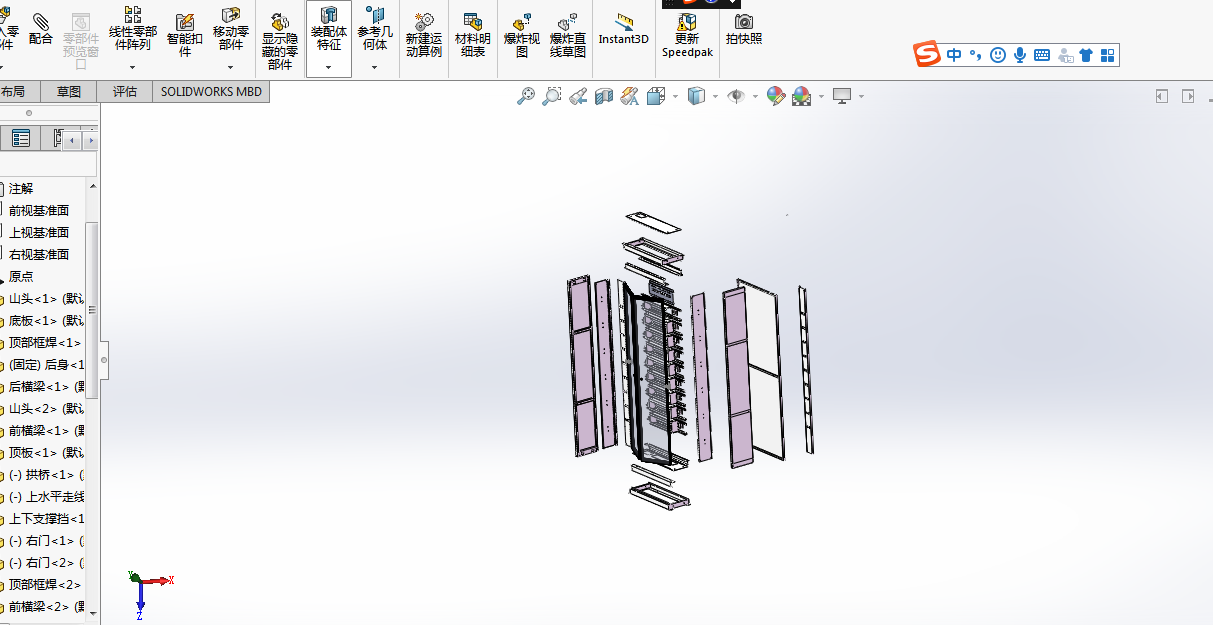Click left arrow of panel tab scroller
Screen dimensions: 1213x625
tap(72, 140)
